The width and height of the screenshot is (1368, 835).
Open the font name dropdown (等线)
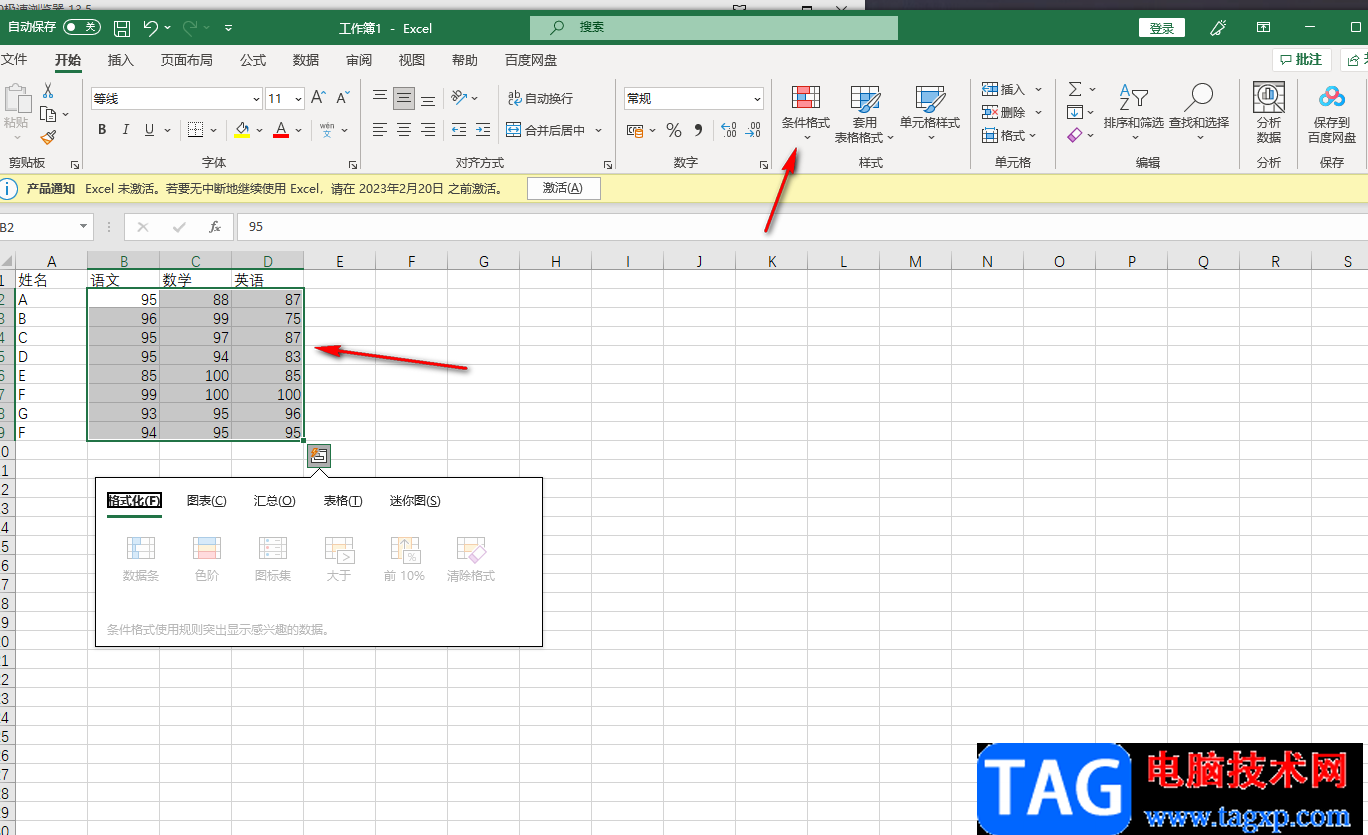255,98
